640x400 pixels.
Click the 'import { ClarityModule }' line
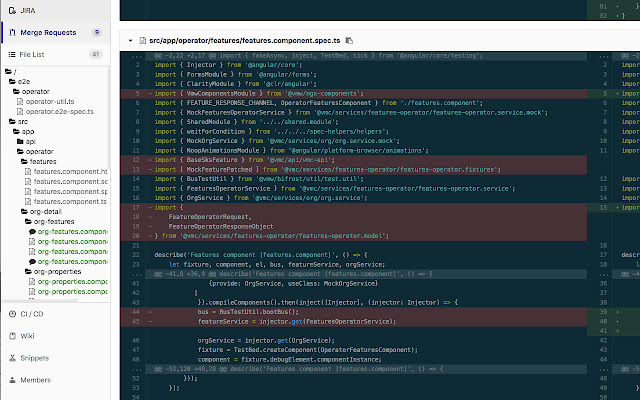click(x=236, y=84)
